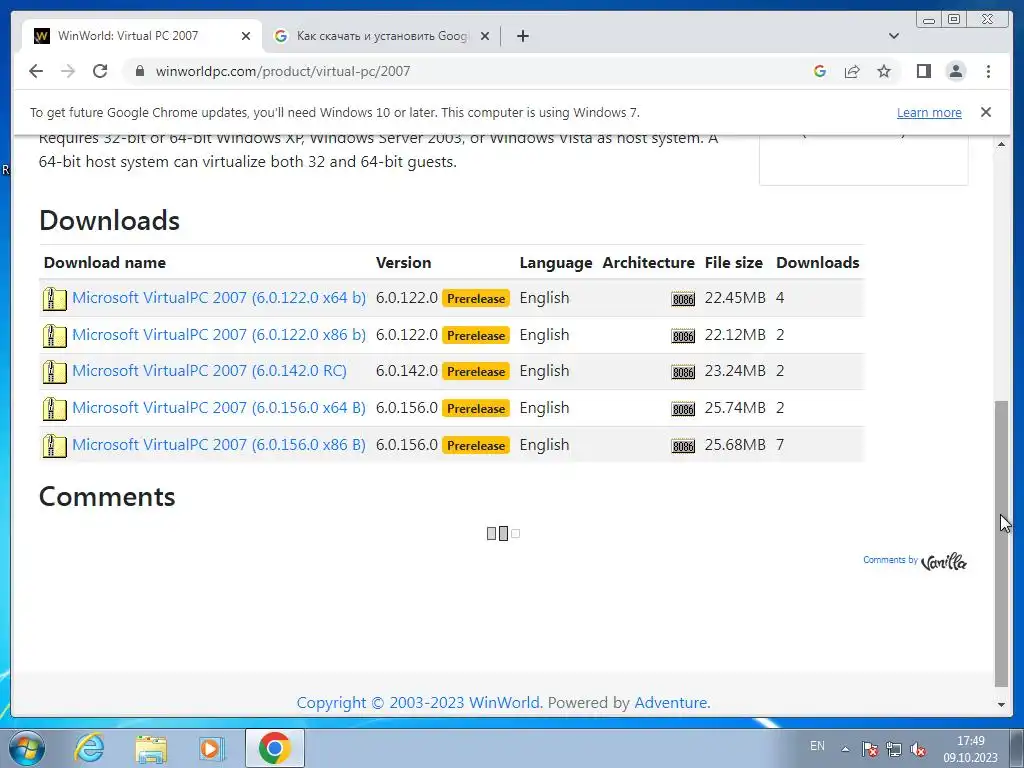The width and height of the screenshot is (1024, 768).
Task: Click Prerelease badge in 23.24MB row
Action: coord(476,372)
